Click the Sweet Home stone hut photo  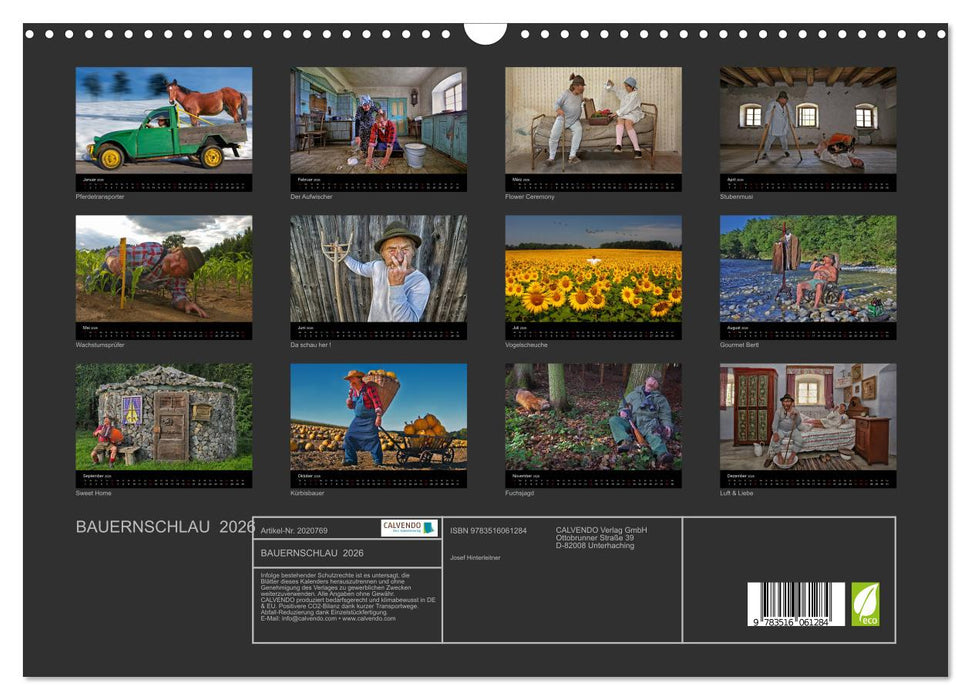coord(164,416)
